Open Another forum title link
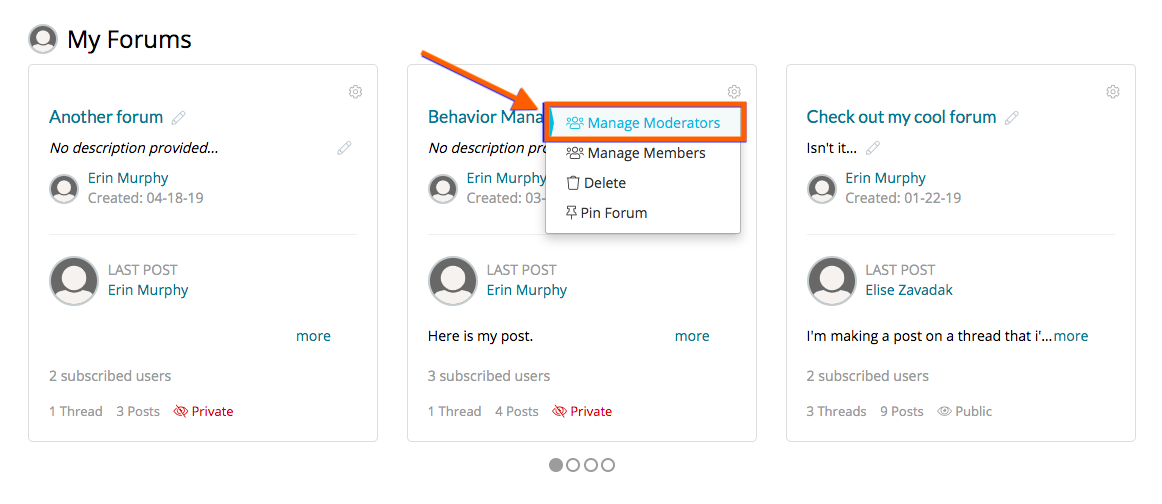1162x504 pixels. click(x=106, y=117)
